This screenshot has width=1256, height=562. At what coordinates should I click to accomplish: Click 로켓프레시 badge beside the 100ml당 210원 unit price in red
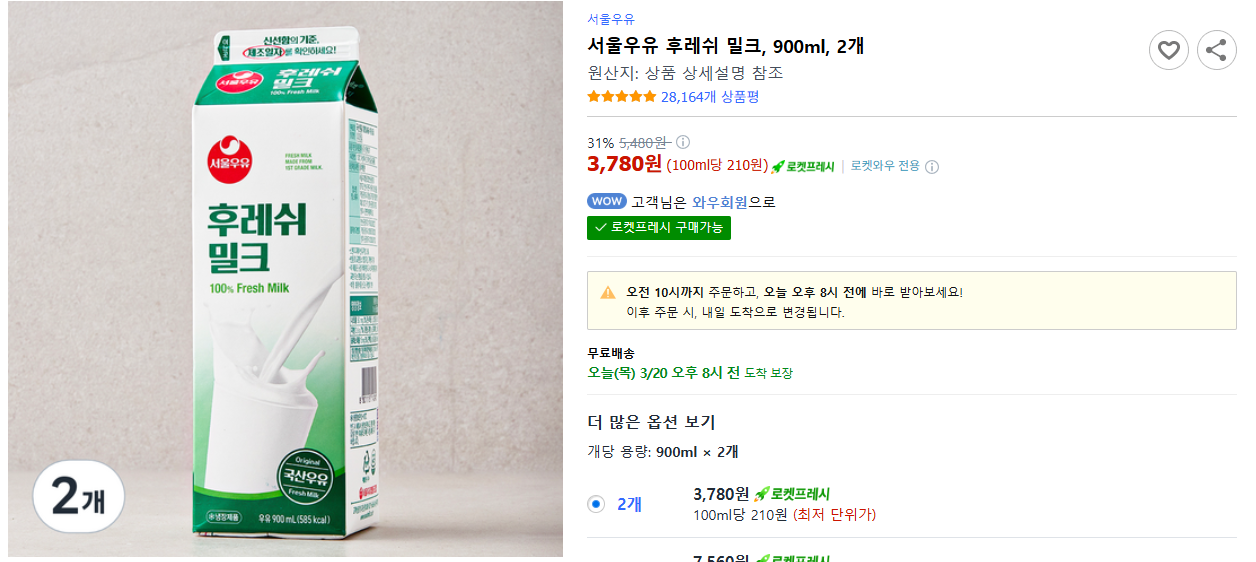[x=803, y=166]
